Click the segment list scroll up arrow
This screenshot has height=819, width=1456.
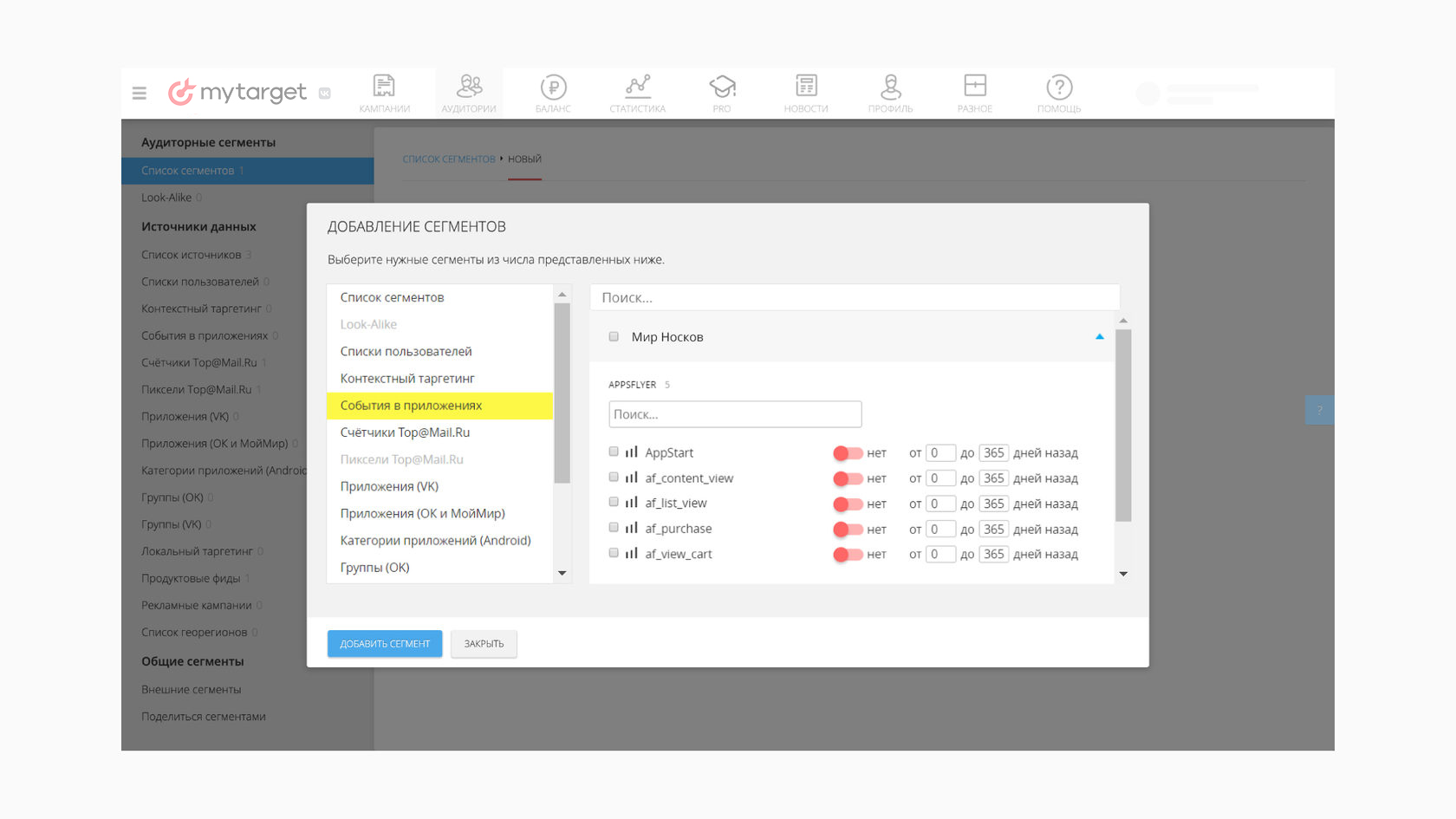[x=562, y=295]
